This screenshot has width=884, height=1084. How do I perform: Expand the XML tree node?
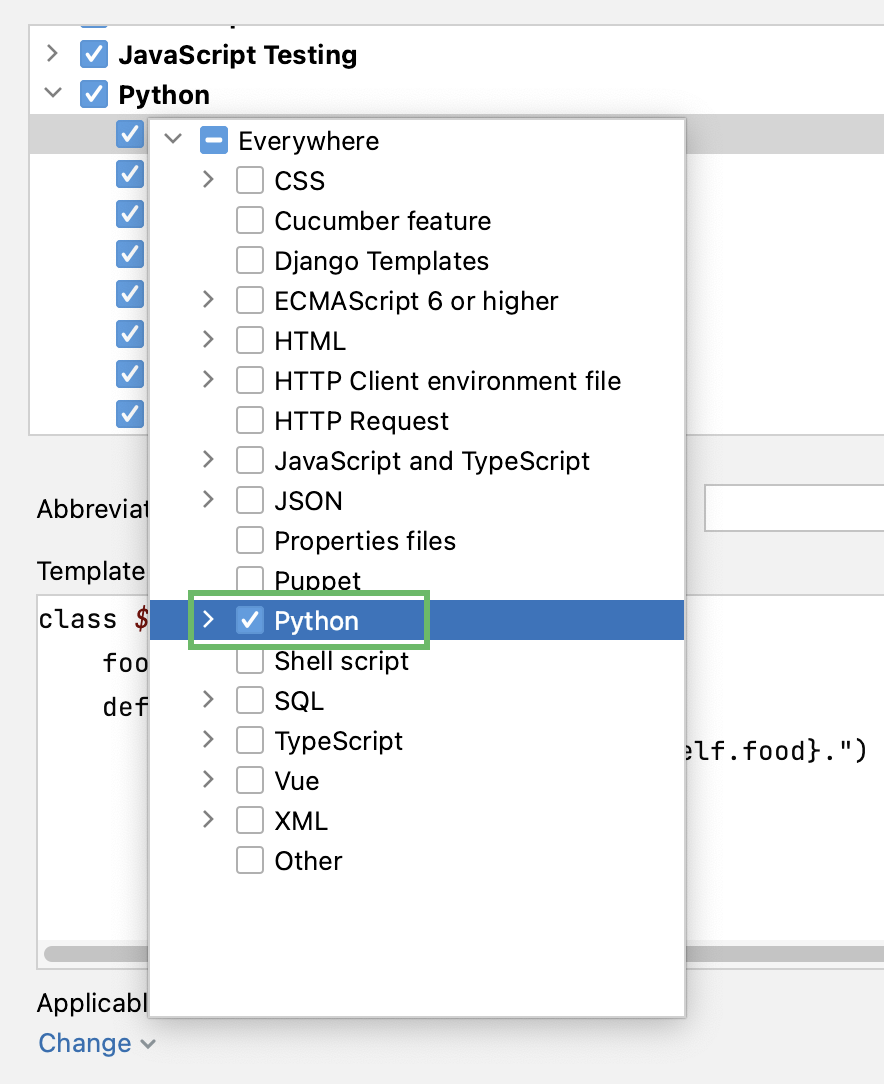tap(208, 820)
